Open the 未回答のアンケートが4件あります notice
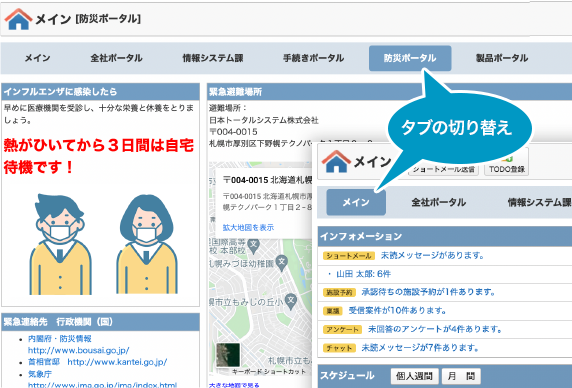Screen dimensions: 572x388 [435, 329]
